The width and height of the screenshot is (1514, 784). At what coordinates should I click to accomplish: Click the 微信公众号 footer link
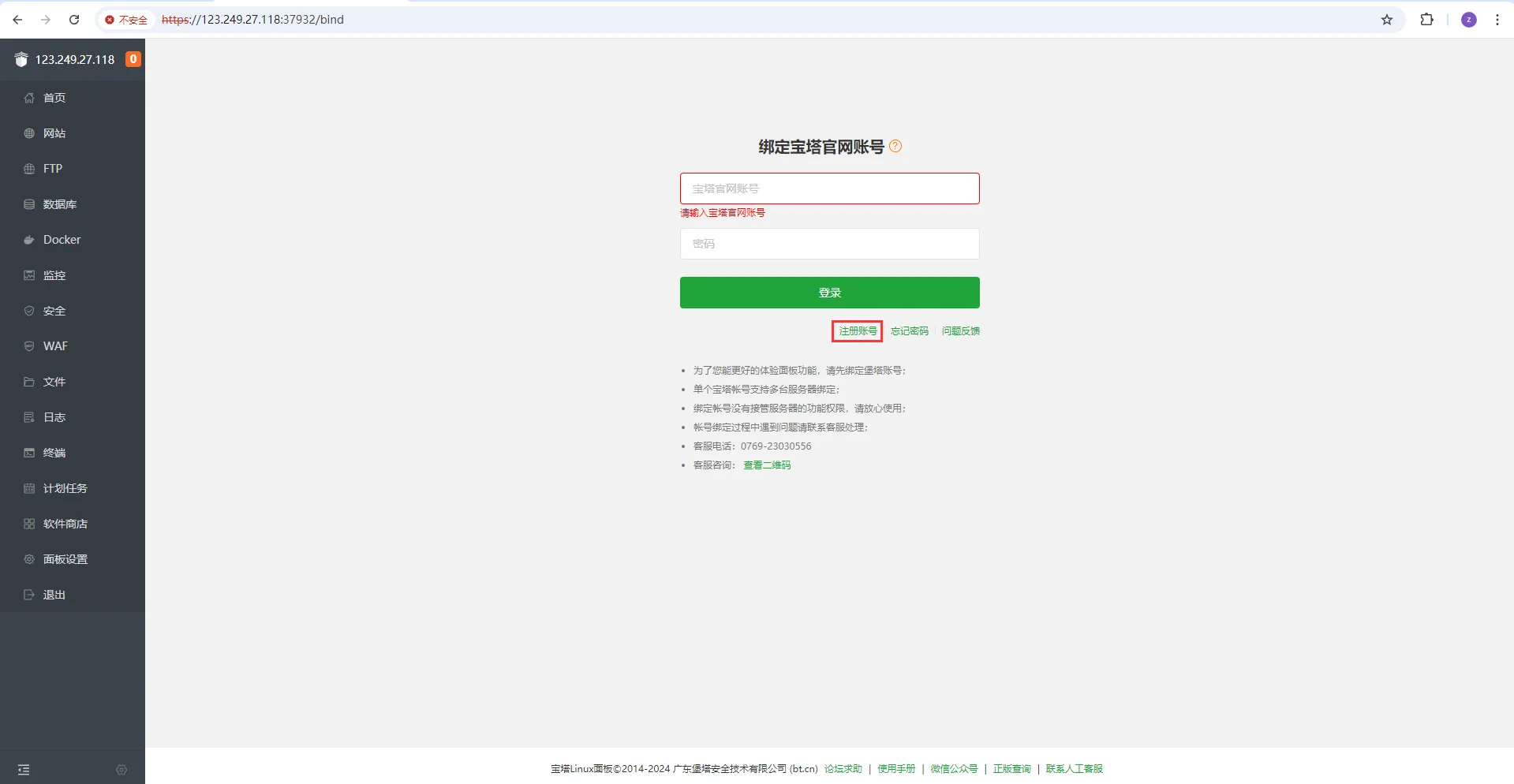tap(954, 769)
